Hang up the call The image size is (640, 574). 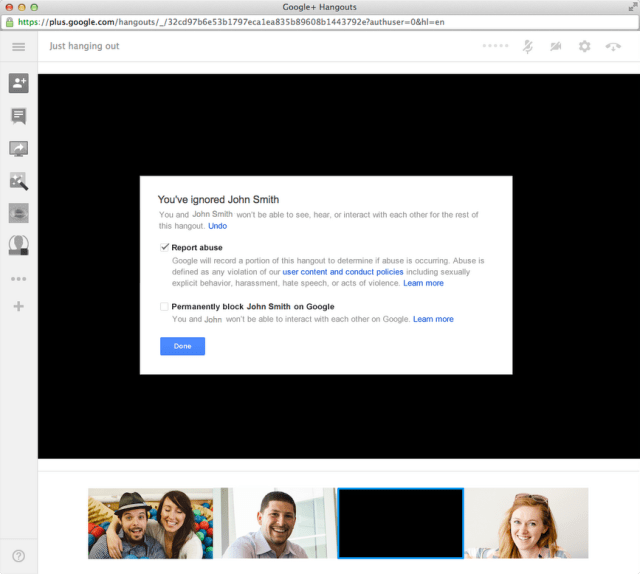click(x=613, y=46)
